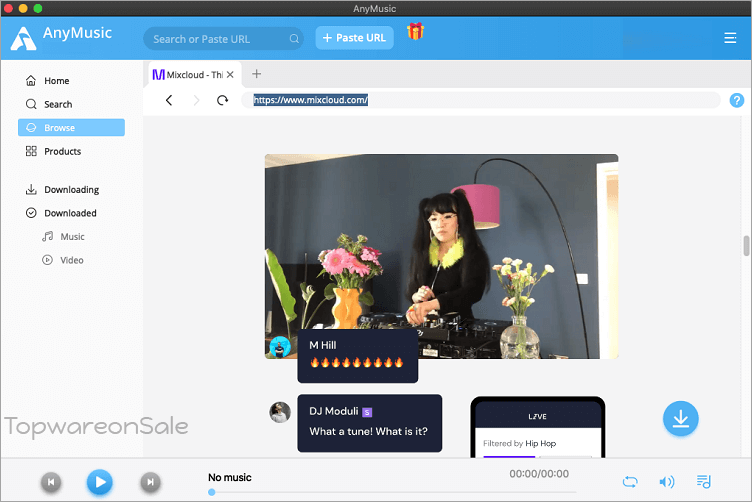Click M Hill's avatar on the image
The height and width of the screenshot is (502, 752).
tap(280, 347)
